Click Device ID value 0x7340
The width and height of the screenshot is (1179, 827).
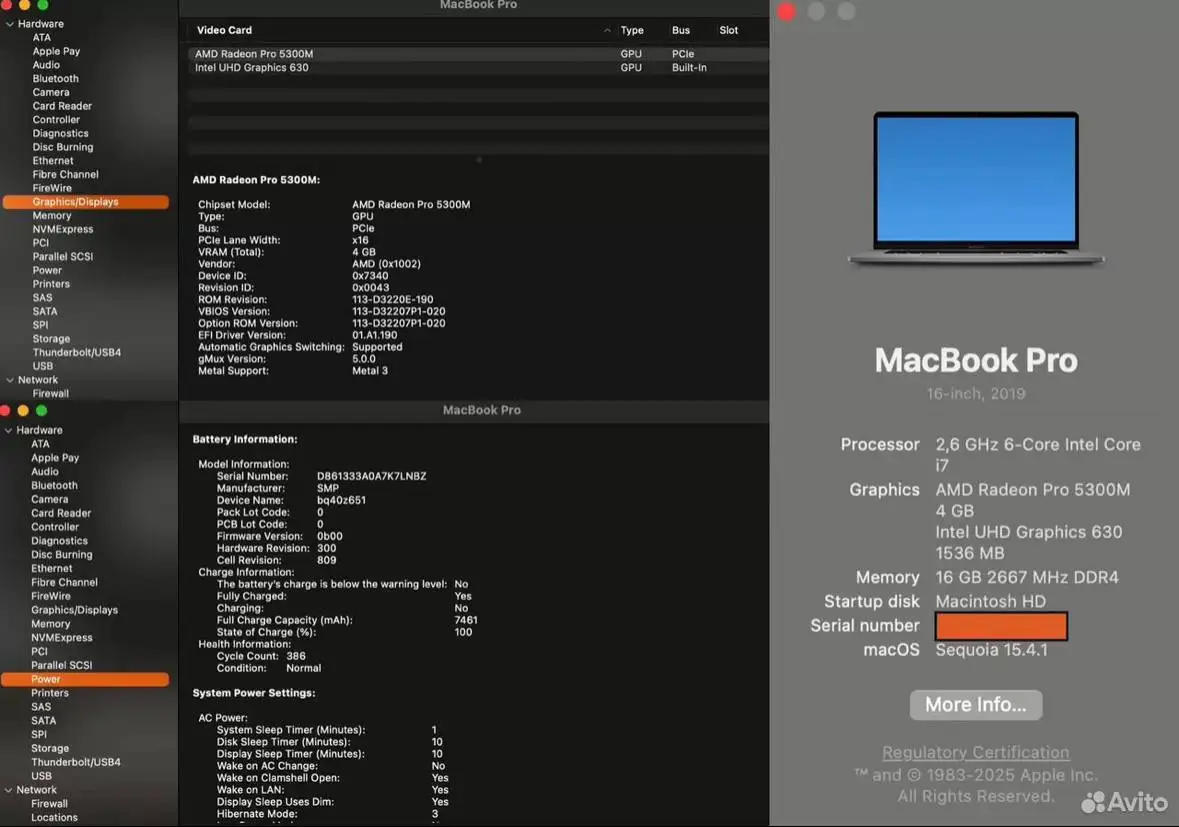(x=370, y=276)
